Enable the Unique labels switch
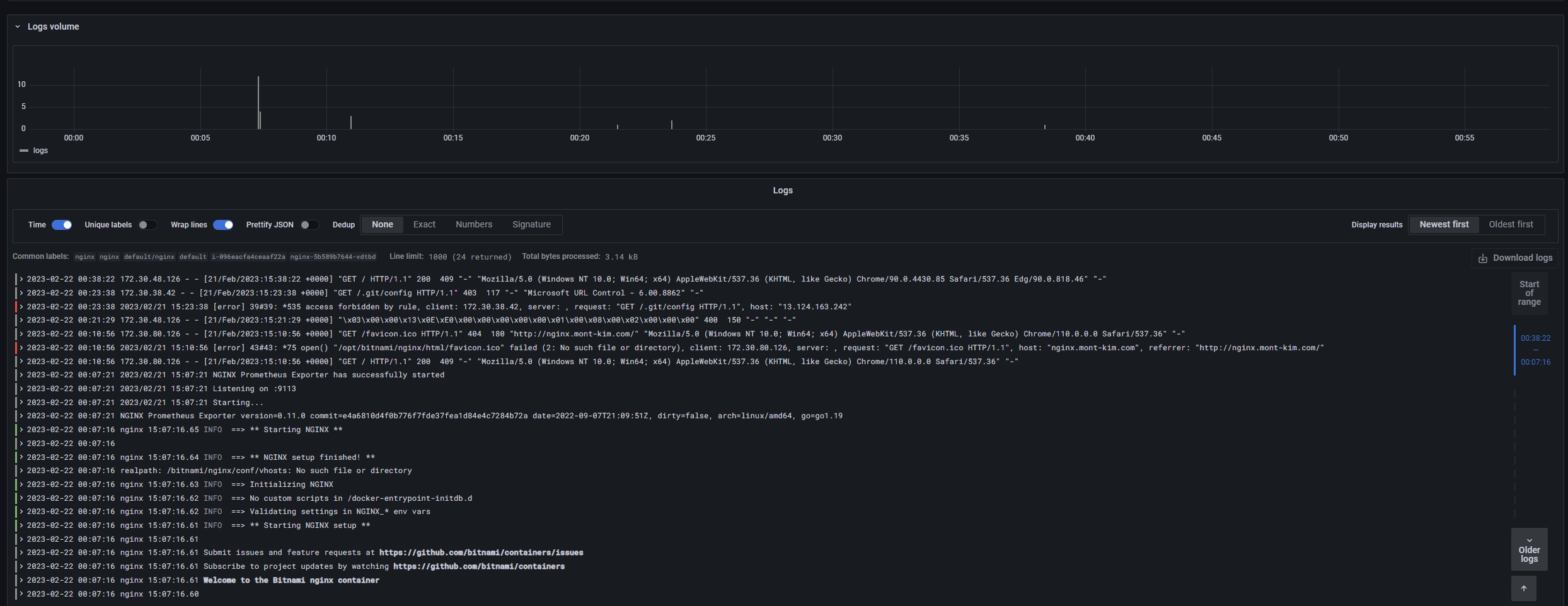1568x606 pixels. coord(147,225)
